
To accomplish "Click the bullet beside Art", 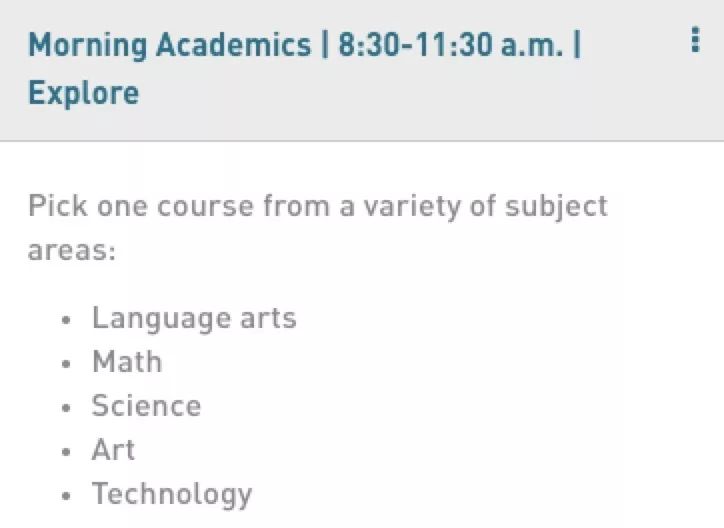I will tap(67, 452).
